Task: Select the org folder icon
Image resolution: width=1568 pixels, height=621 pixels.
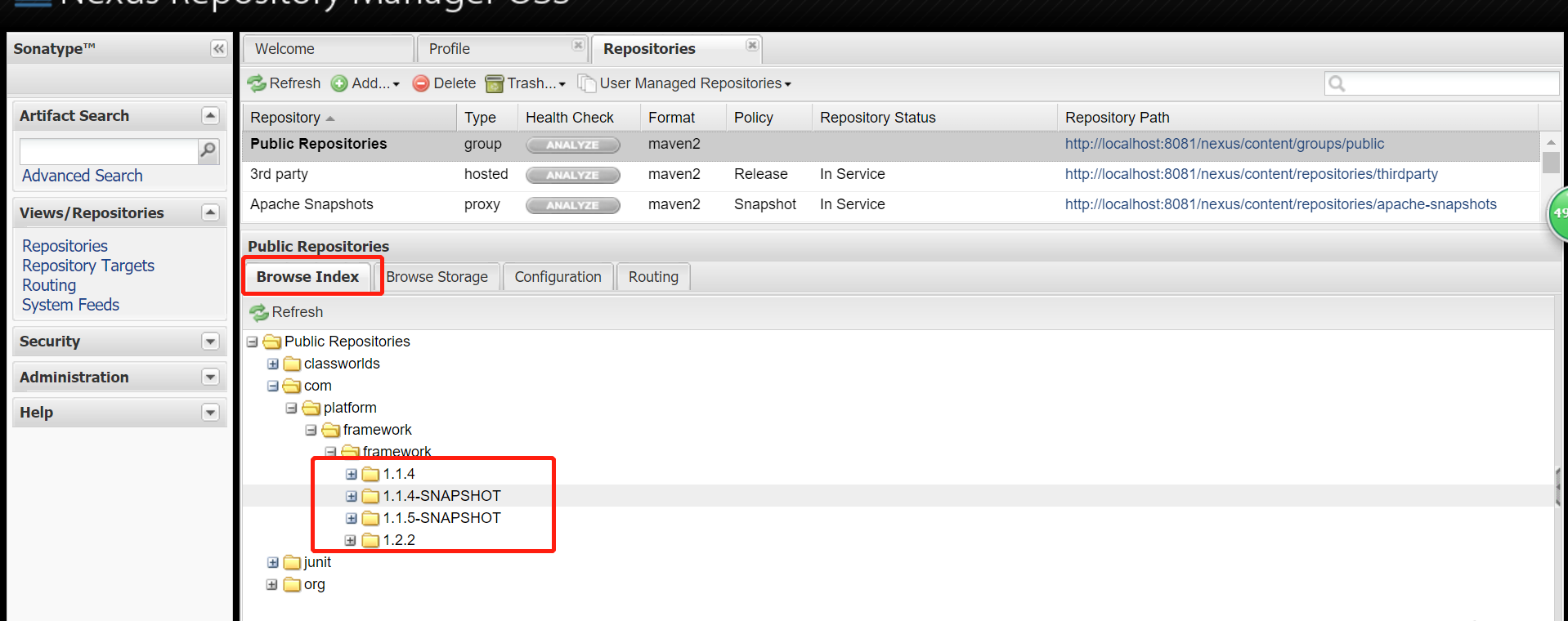Action: pos(292,584)
